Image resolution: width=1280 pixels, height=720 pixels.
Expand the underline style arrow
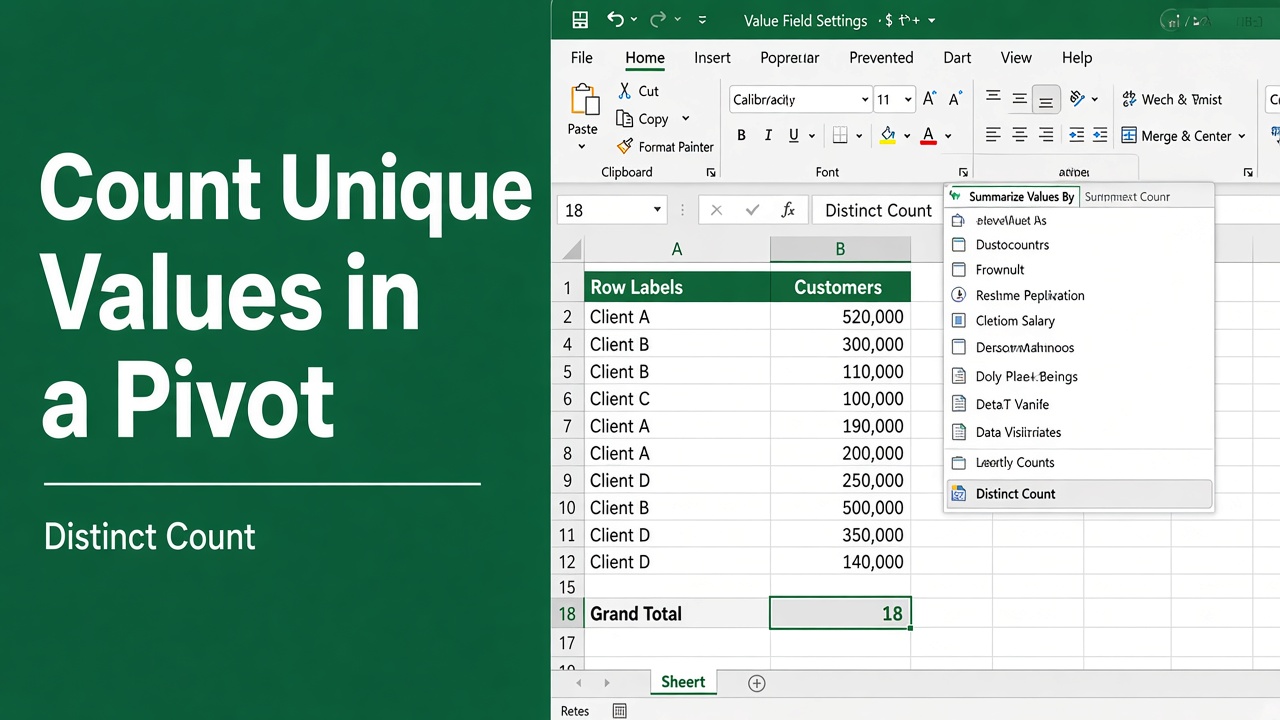coord(812,136)
